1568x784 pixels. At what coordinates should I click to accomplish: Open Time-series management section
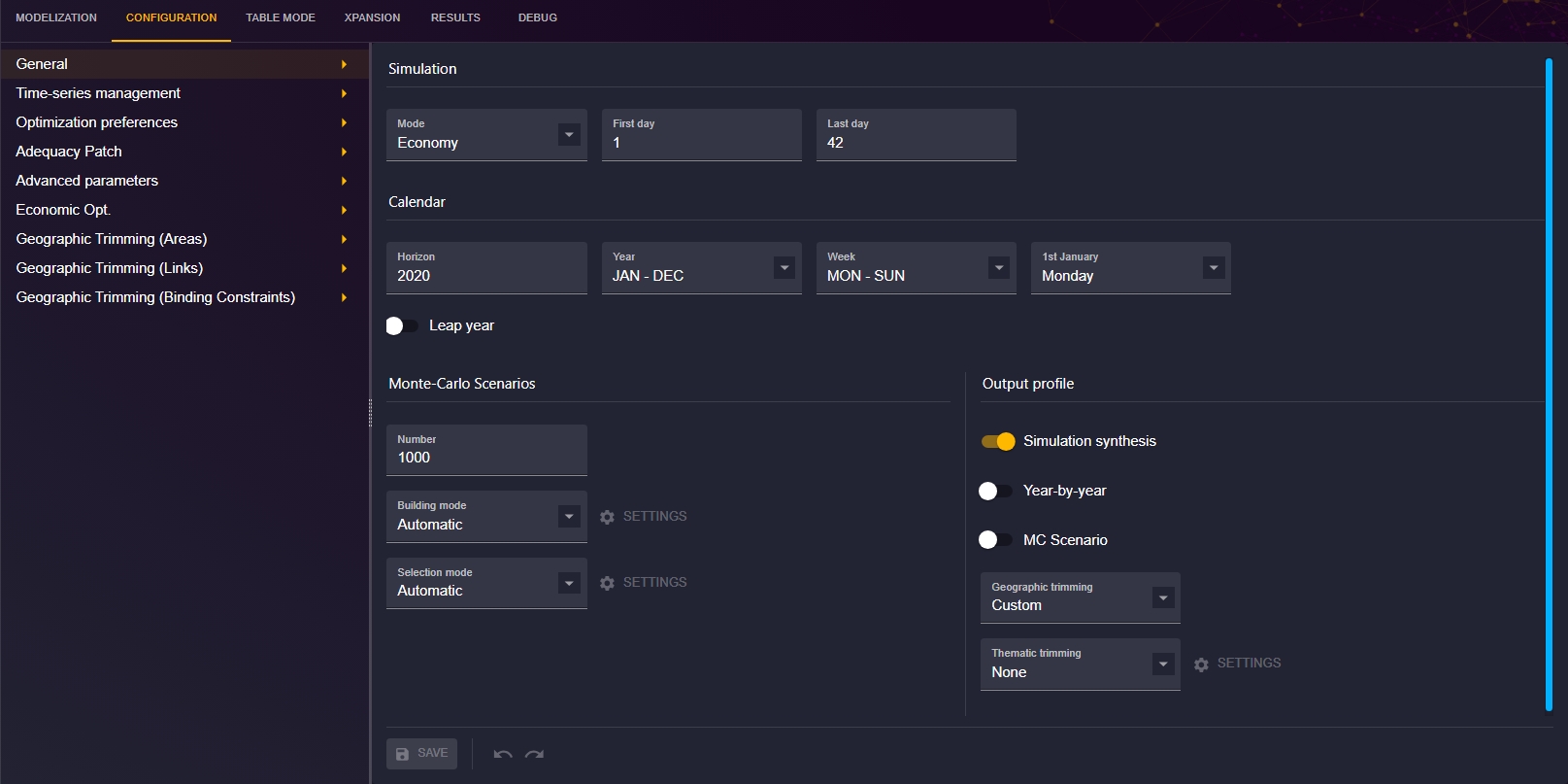click(184, 93)
